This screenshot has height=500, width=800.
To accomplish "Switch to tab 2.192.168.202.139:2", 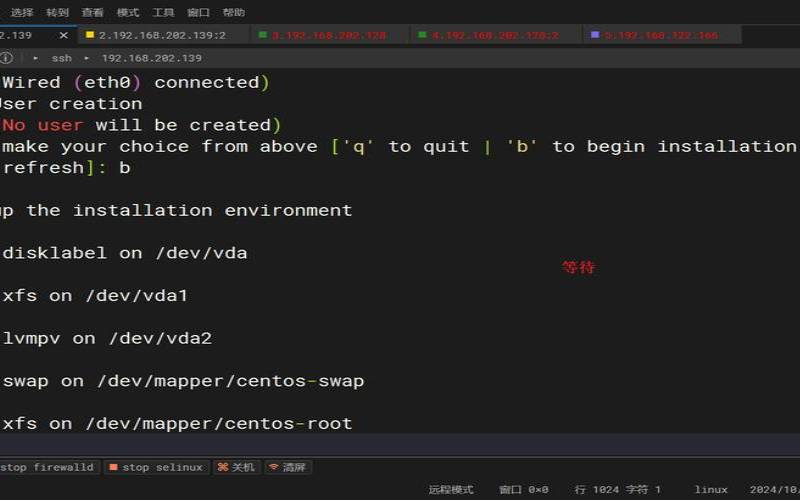I will (x=161, y=35).
